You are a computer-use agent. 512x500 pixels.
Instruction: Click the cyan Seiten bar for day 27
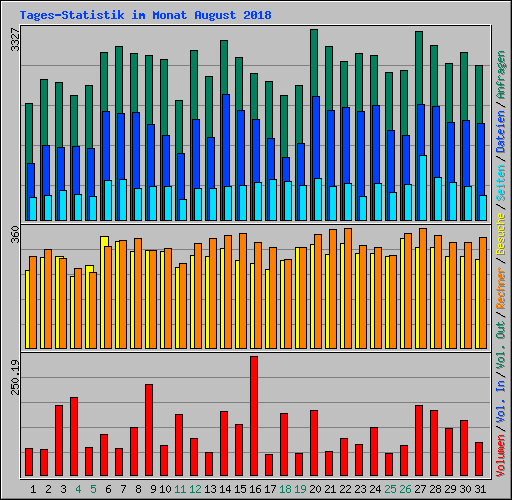pos(423,188)
